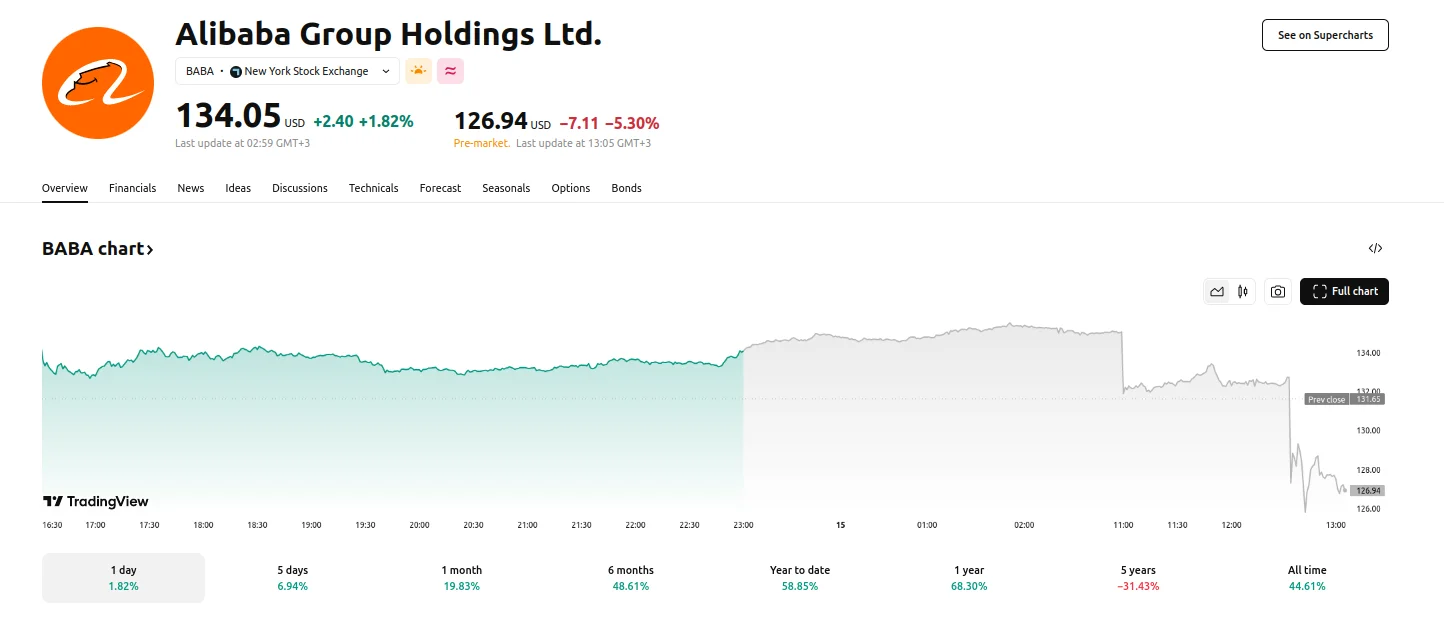This screenshot has height=627, width=1444.
Task: Take a chart snapshot with camera icon
Action: pyautogui.click(x=1278, y=292)
